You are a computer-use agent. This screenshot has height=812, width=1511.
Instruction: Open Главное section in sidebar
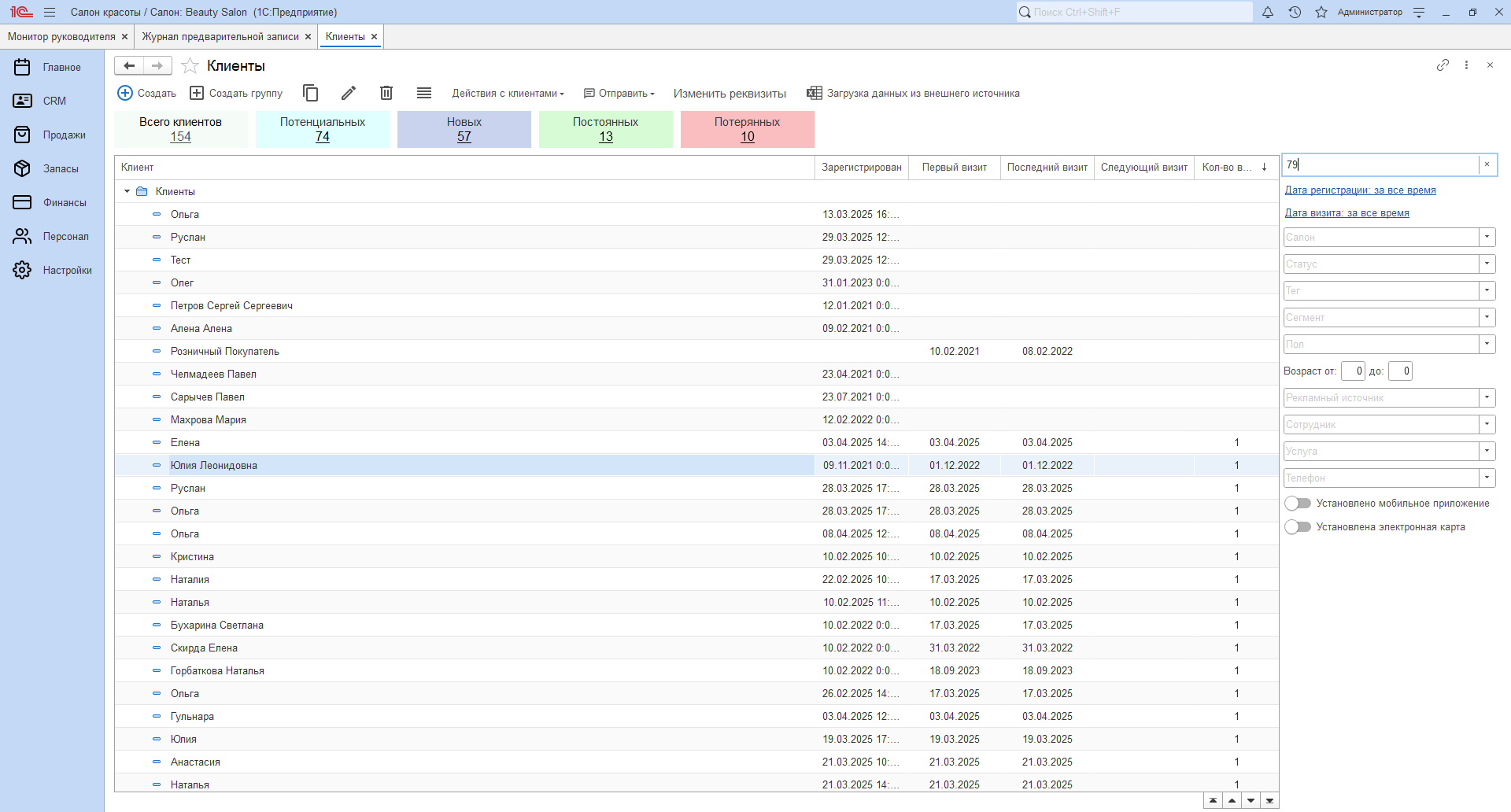(x=52, y=67)
